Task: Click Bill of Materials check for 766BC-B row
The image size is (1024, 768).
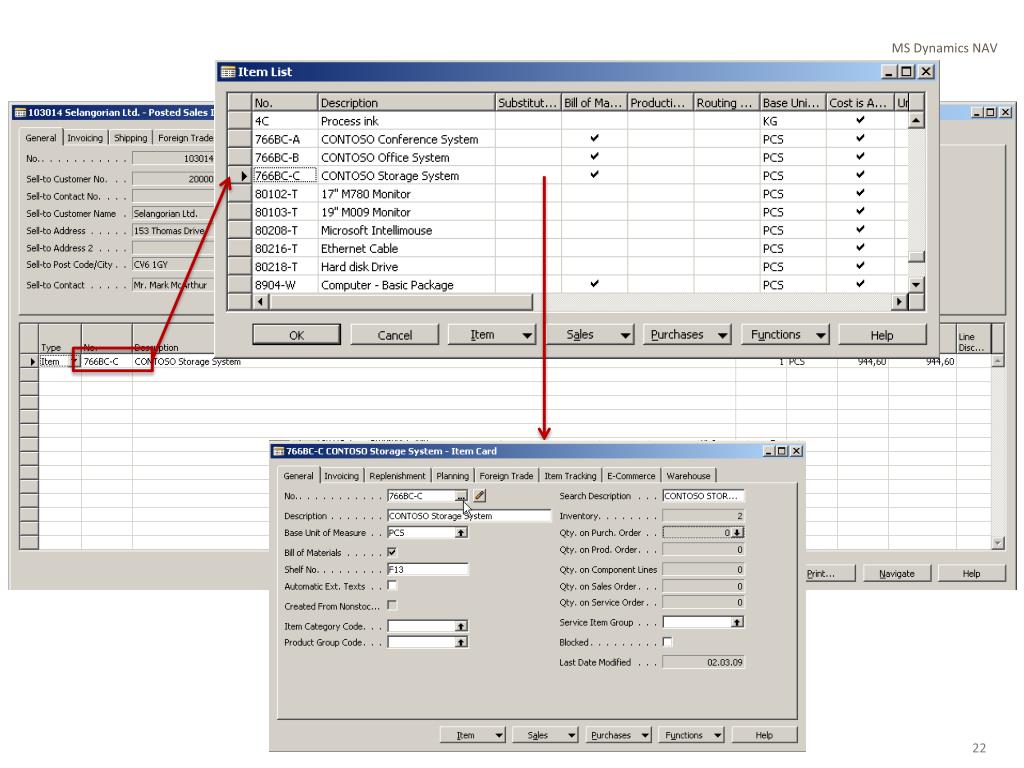Action: tap(594, 157)
